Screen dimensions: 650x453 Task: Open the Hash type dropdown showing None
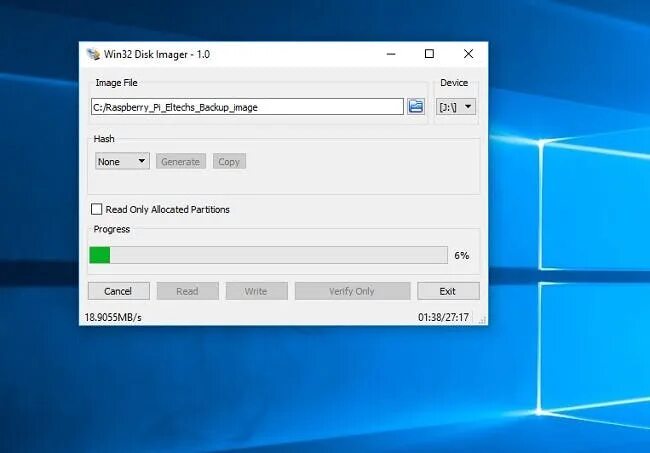point(122,161)
